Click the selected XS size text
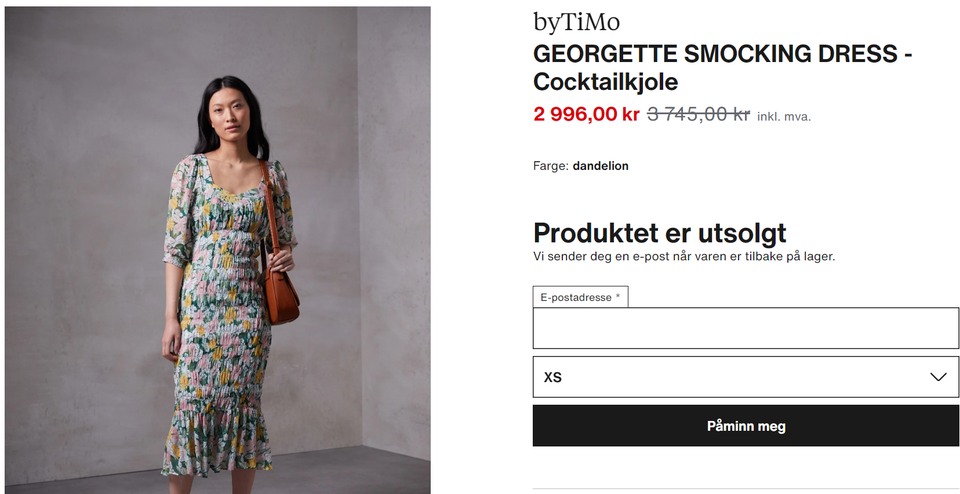This screenshot has width=960, height=494. pos(553,378)
